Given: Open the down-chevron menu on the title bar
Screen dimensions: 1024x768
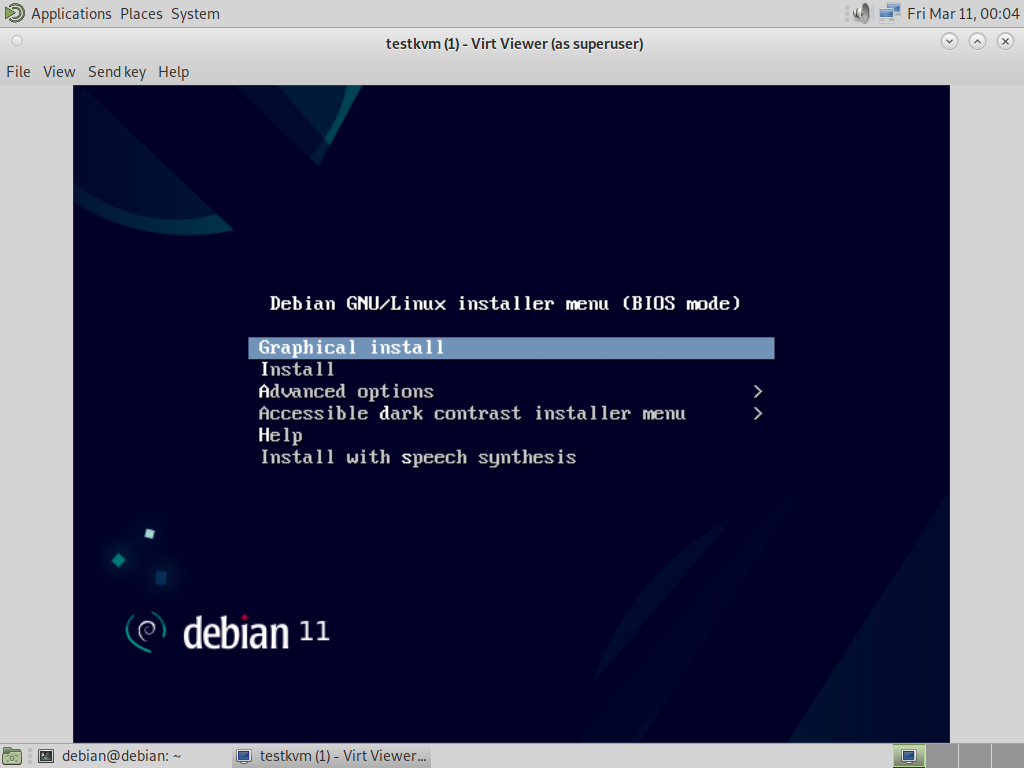Looking at the screenshot, I should pos(948,42).
